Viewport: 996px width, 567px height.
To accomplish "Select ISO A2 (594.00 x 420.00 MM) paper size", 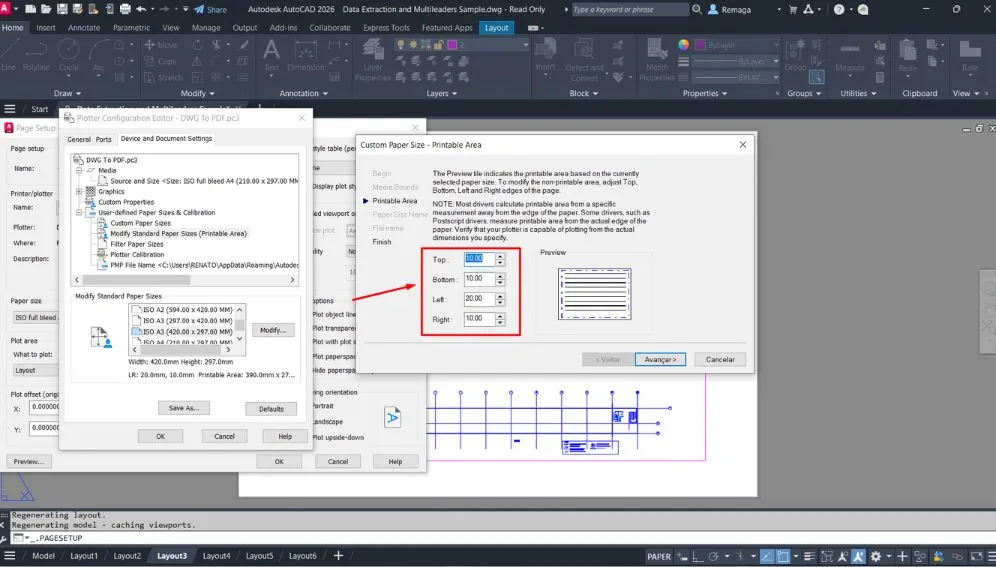I will coord(186,310).
